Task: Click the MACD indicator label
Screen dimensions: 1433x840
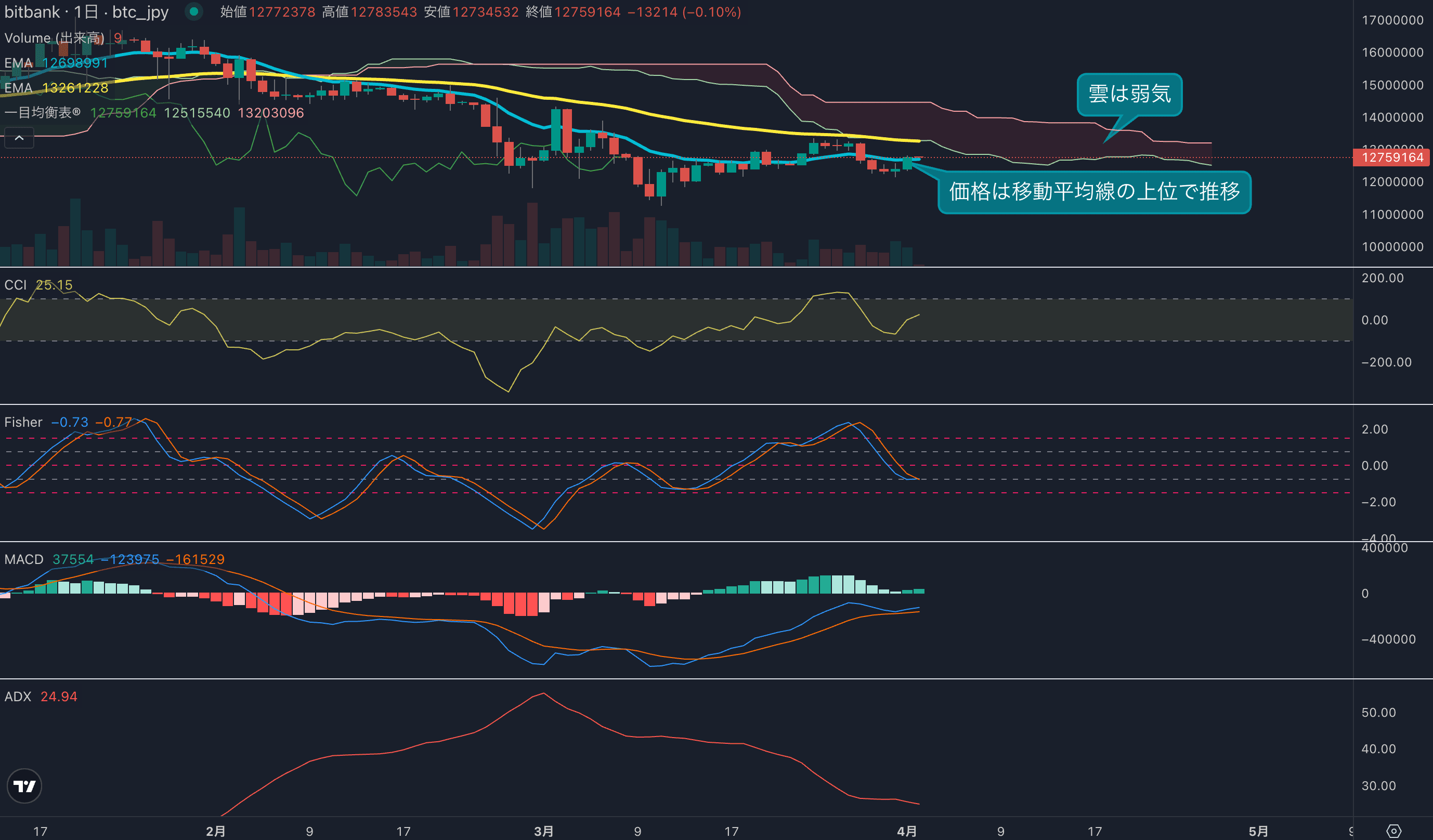Action: click(x=24, y=559)
